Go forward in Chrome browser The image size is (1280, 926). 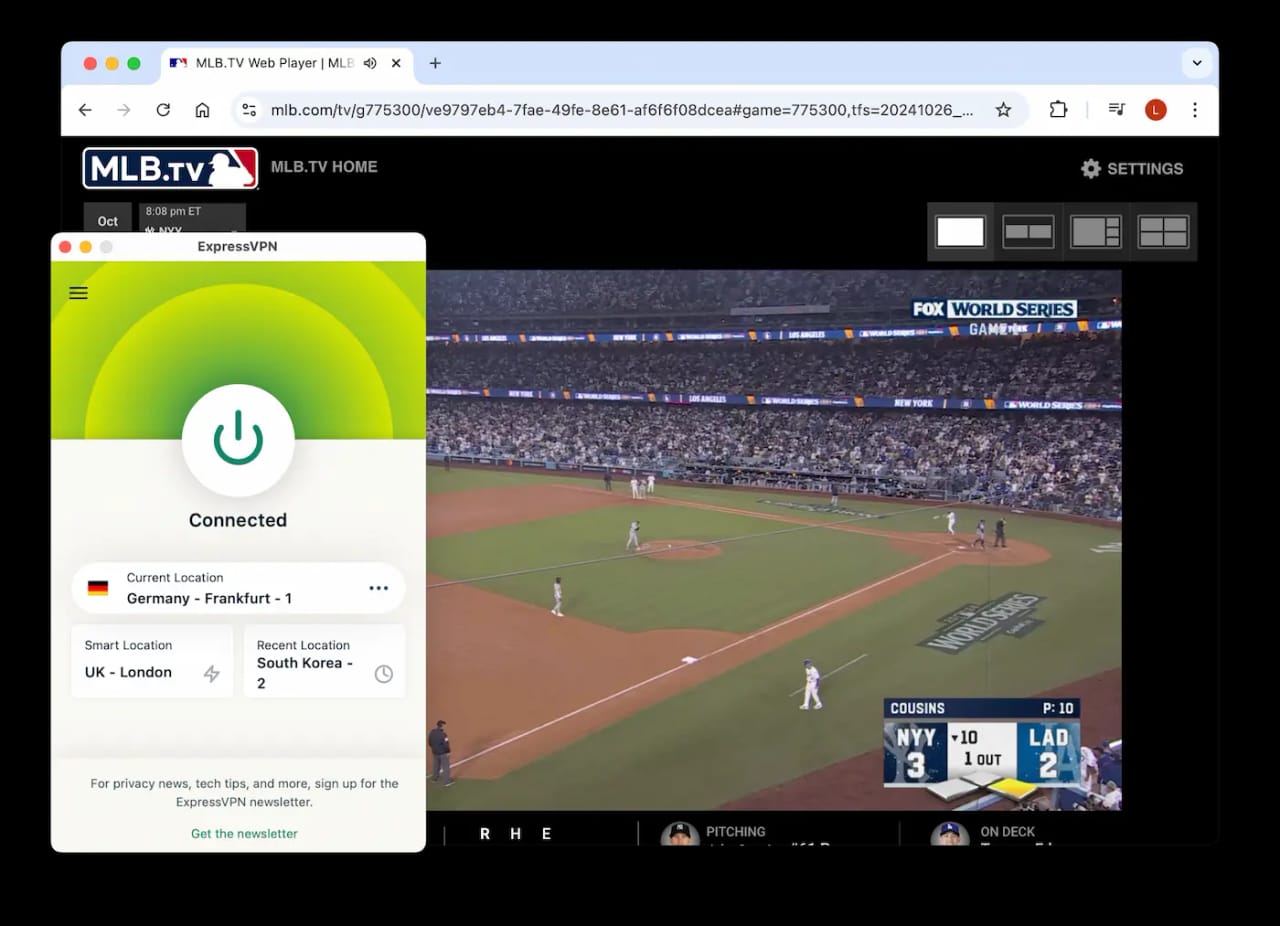pyautogui.click(x=124, y=110)
